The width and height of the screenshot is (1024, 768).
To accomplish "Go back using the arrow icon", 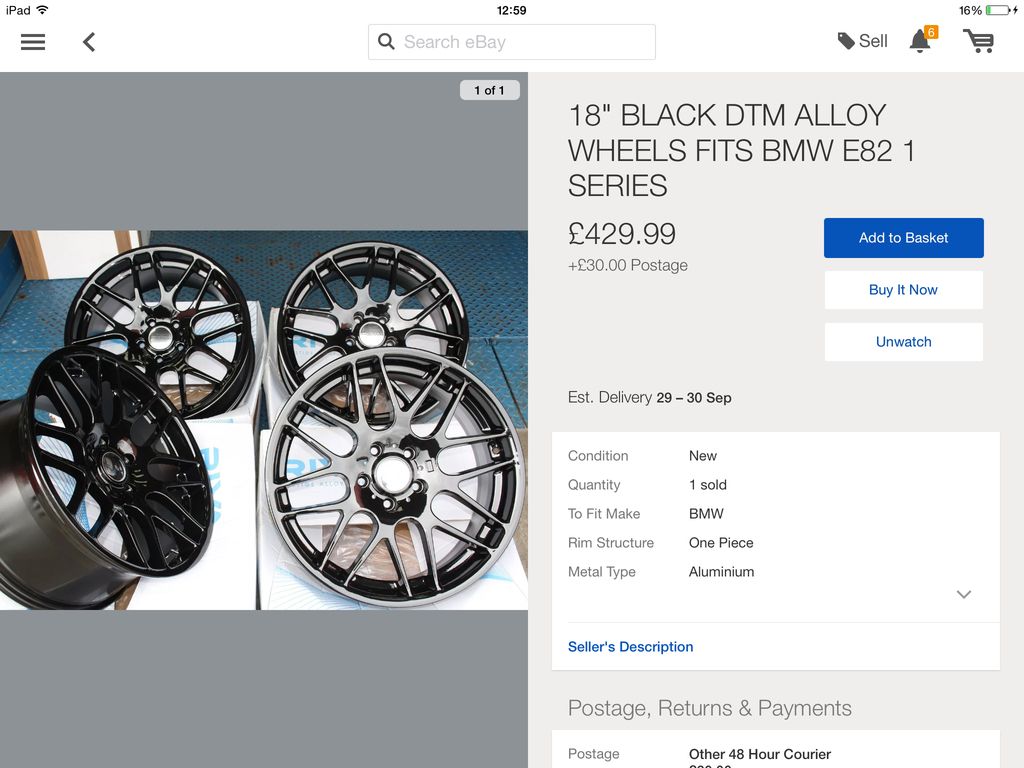I will tap(89, 42).
